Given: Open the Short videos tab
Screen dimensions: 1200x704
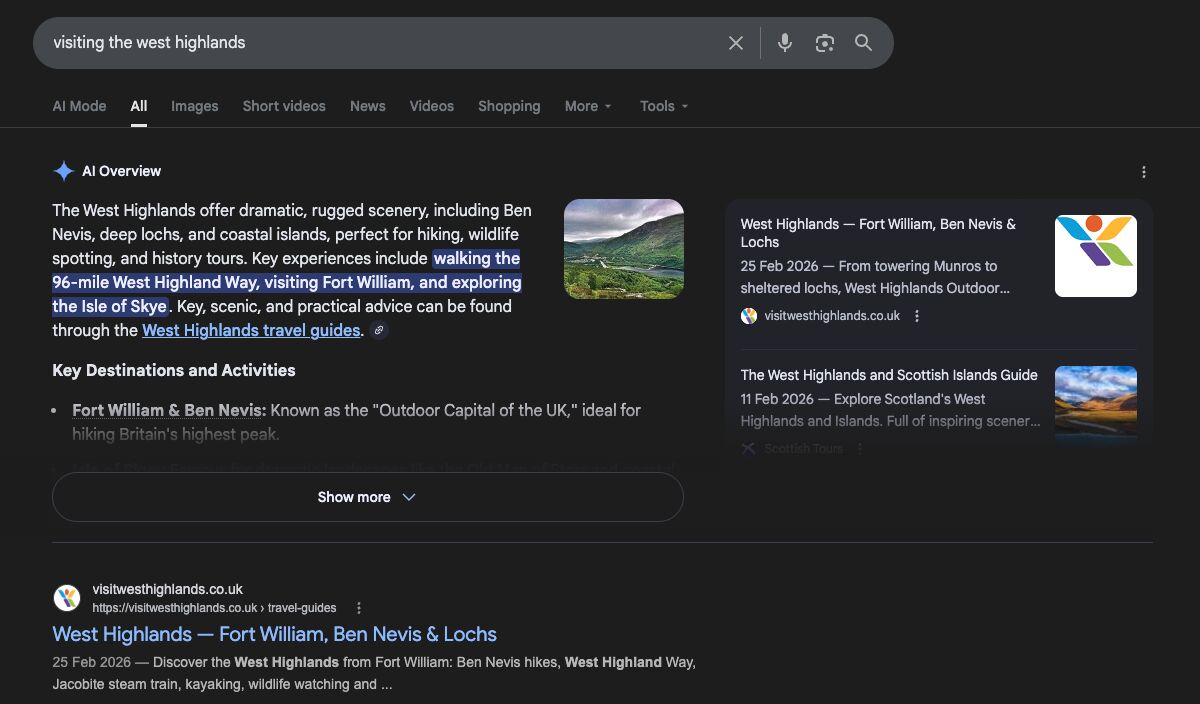Looking at the screenshot, I should (284, 106).
